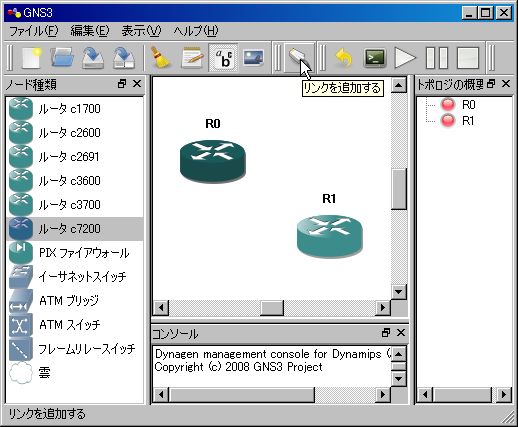The width and height of the screenshot is (518, 427).
Task: Clear the topology with the broom icon
Action: click(160, 58)
